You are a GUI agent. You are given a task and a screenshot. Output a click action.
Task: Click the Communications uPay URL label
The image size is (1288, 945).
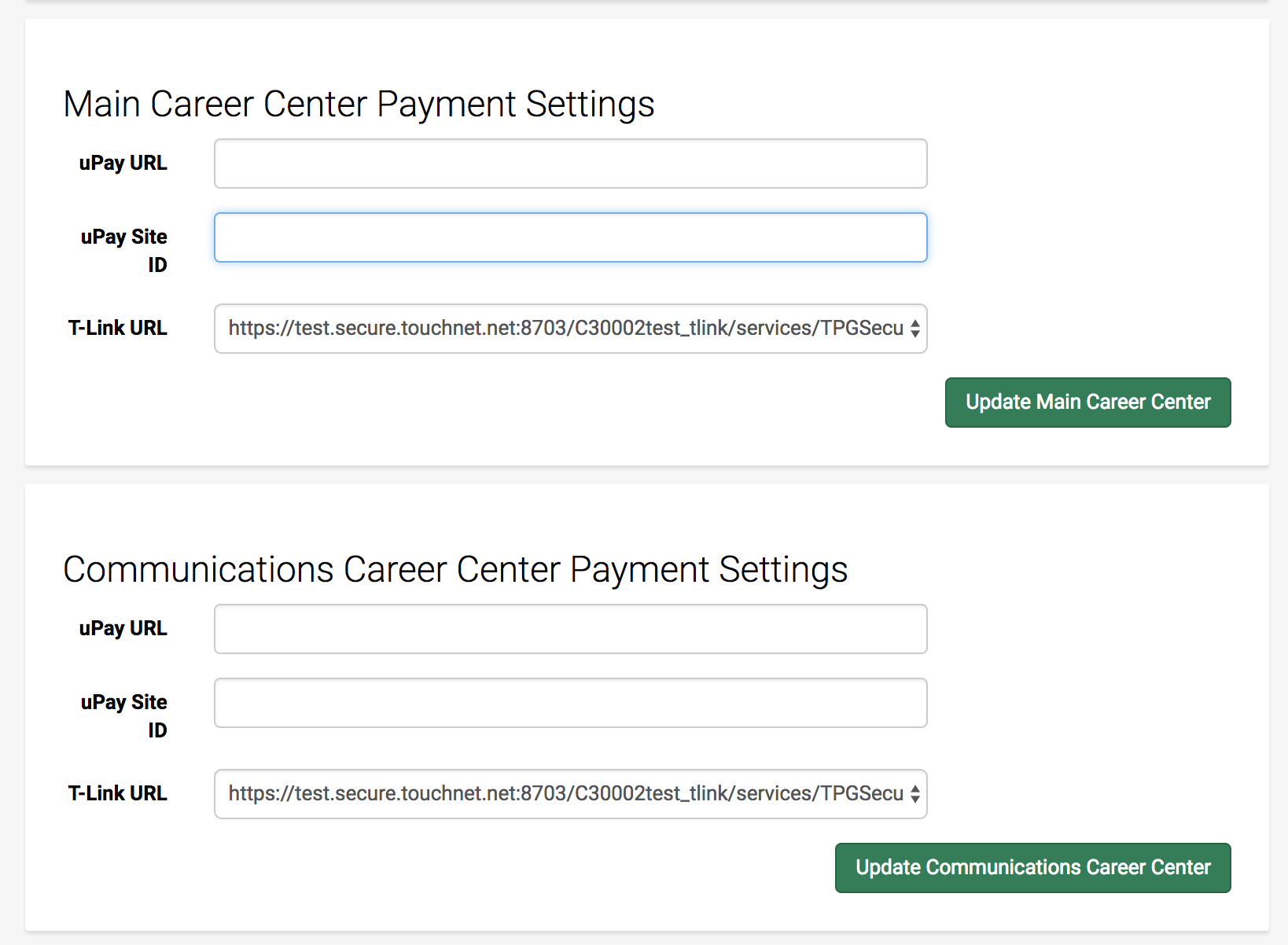(x=123, y=628)
